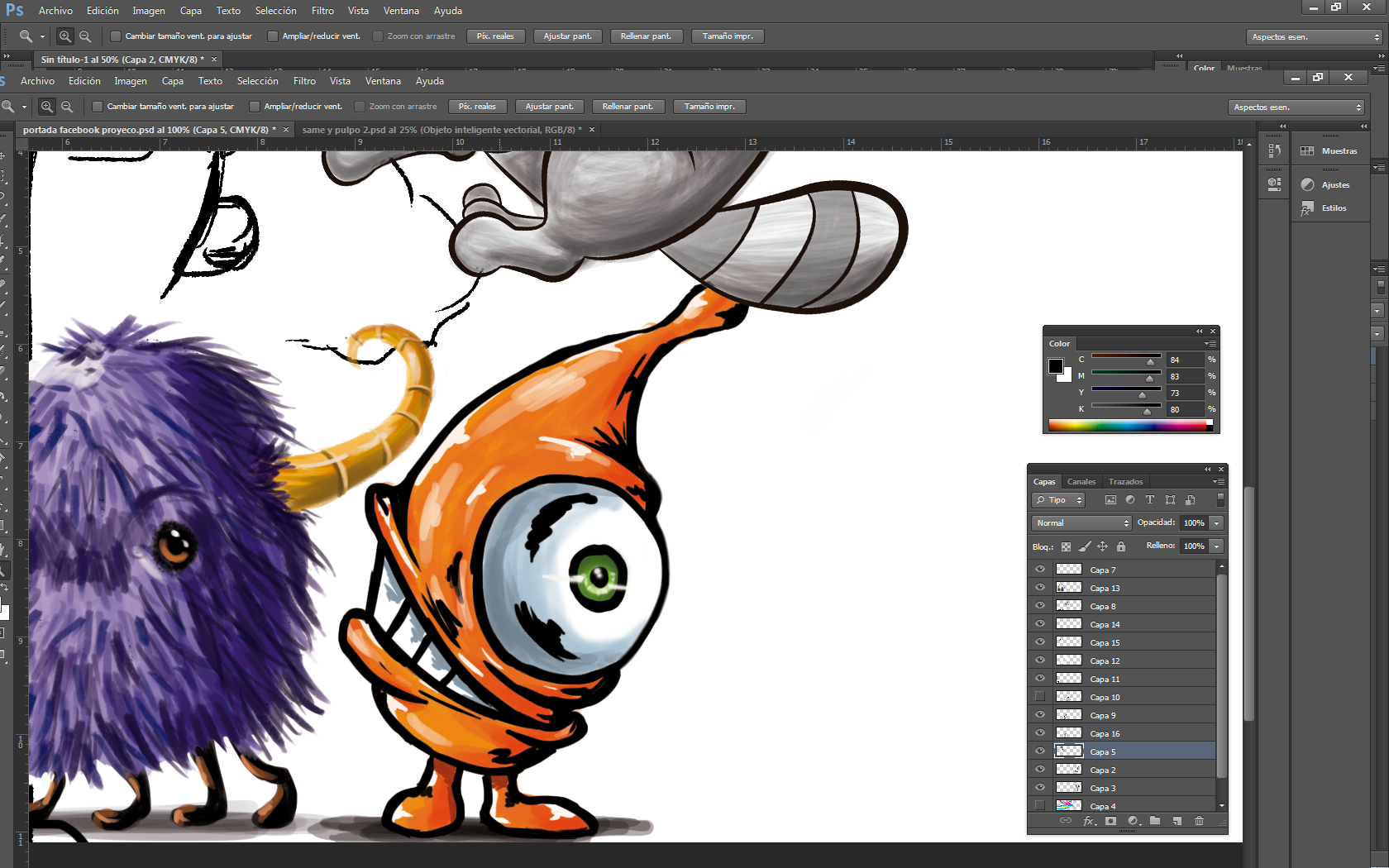Click the lock image pixels brush icon
1389x868 pixels.
point(1085,546)
